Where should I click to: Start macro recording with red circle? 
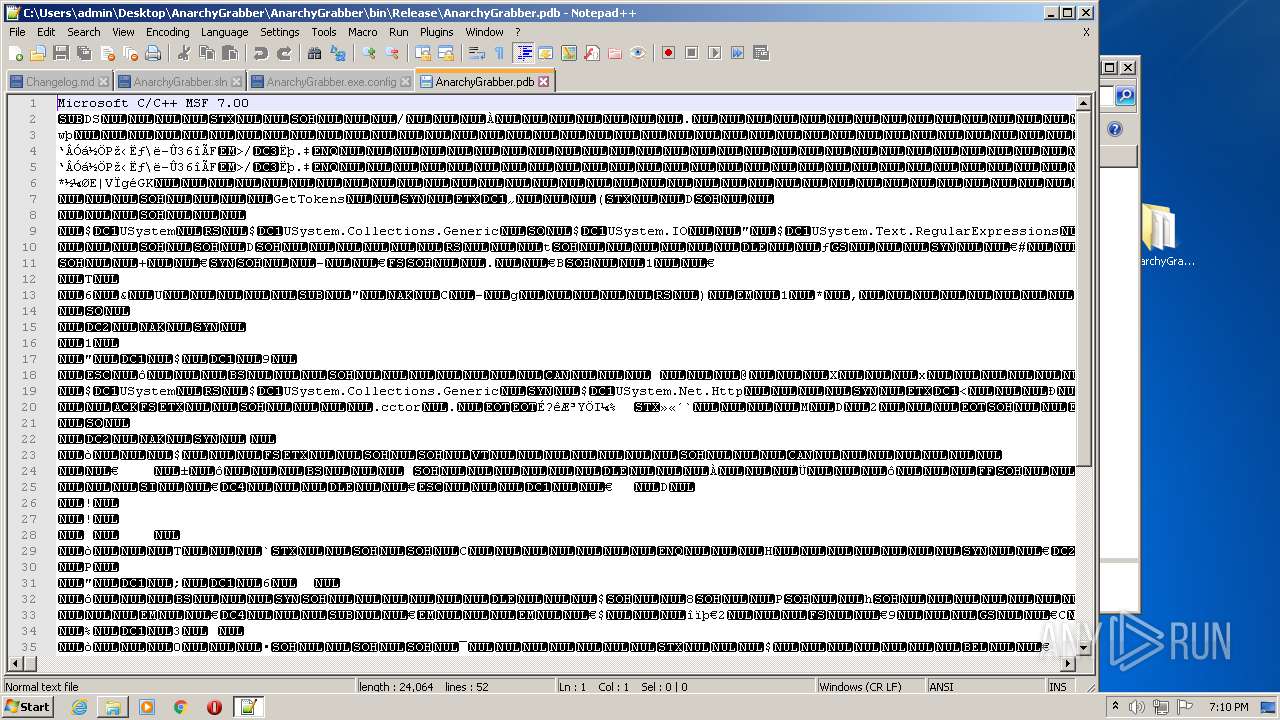point(668,53)
